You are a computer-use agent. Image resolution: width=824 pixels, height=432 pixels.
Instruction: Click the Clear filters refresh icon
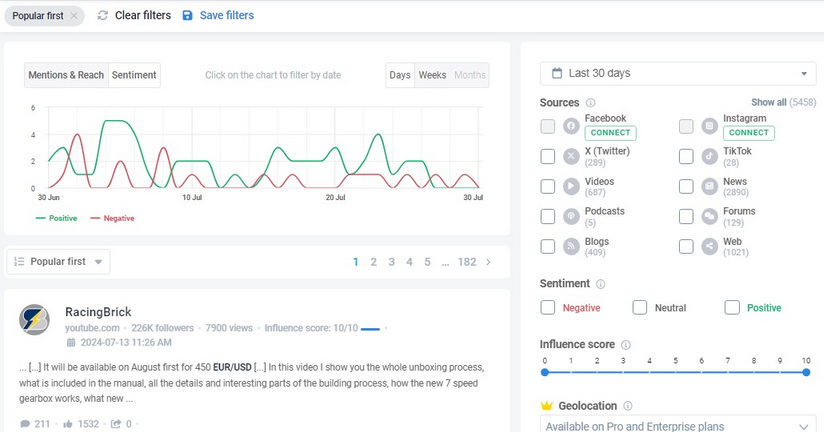[104, 16]
